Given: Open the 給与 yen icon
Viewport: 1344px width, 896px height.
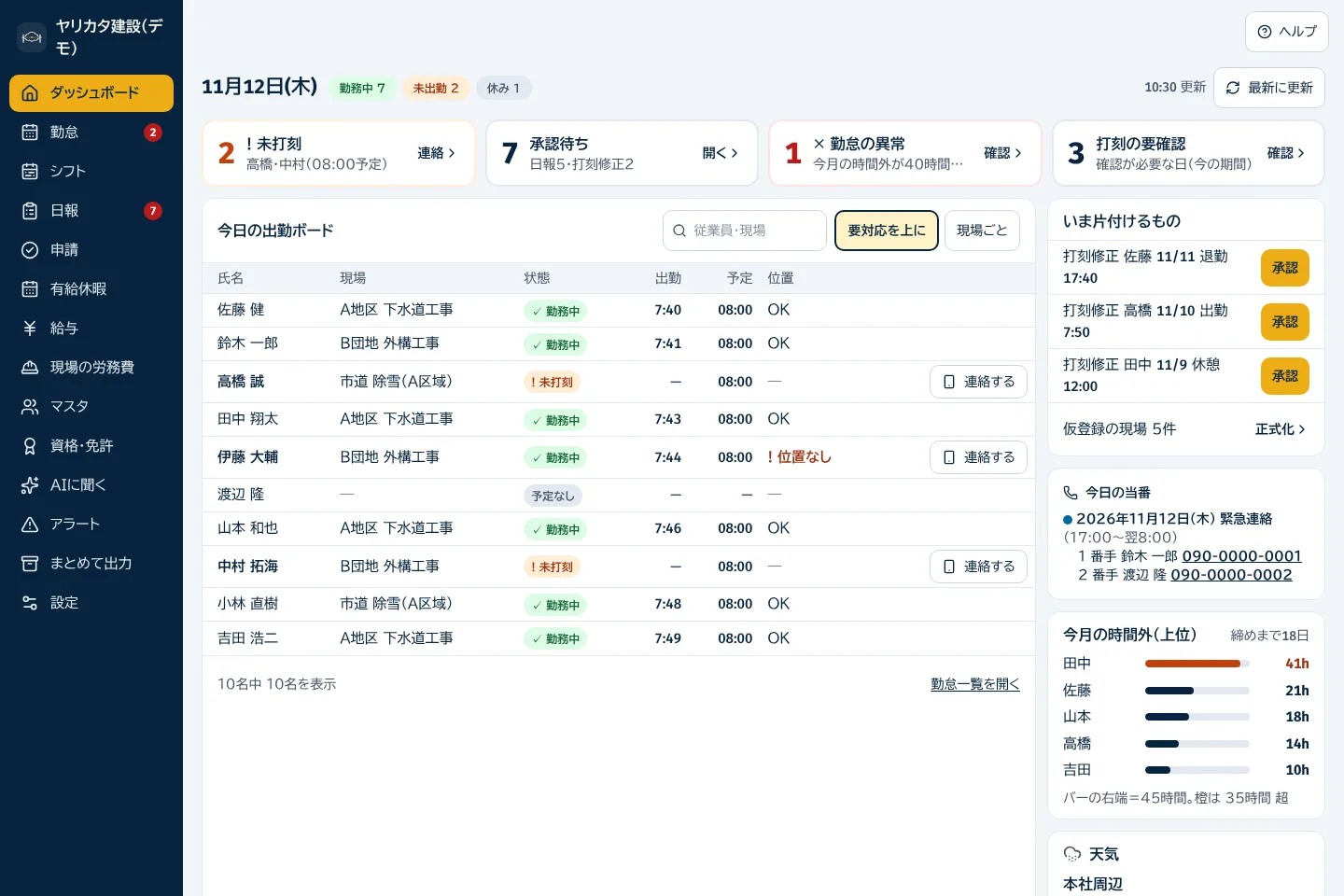Looking at the screenshot, I should (30, 329).
